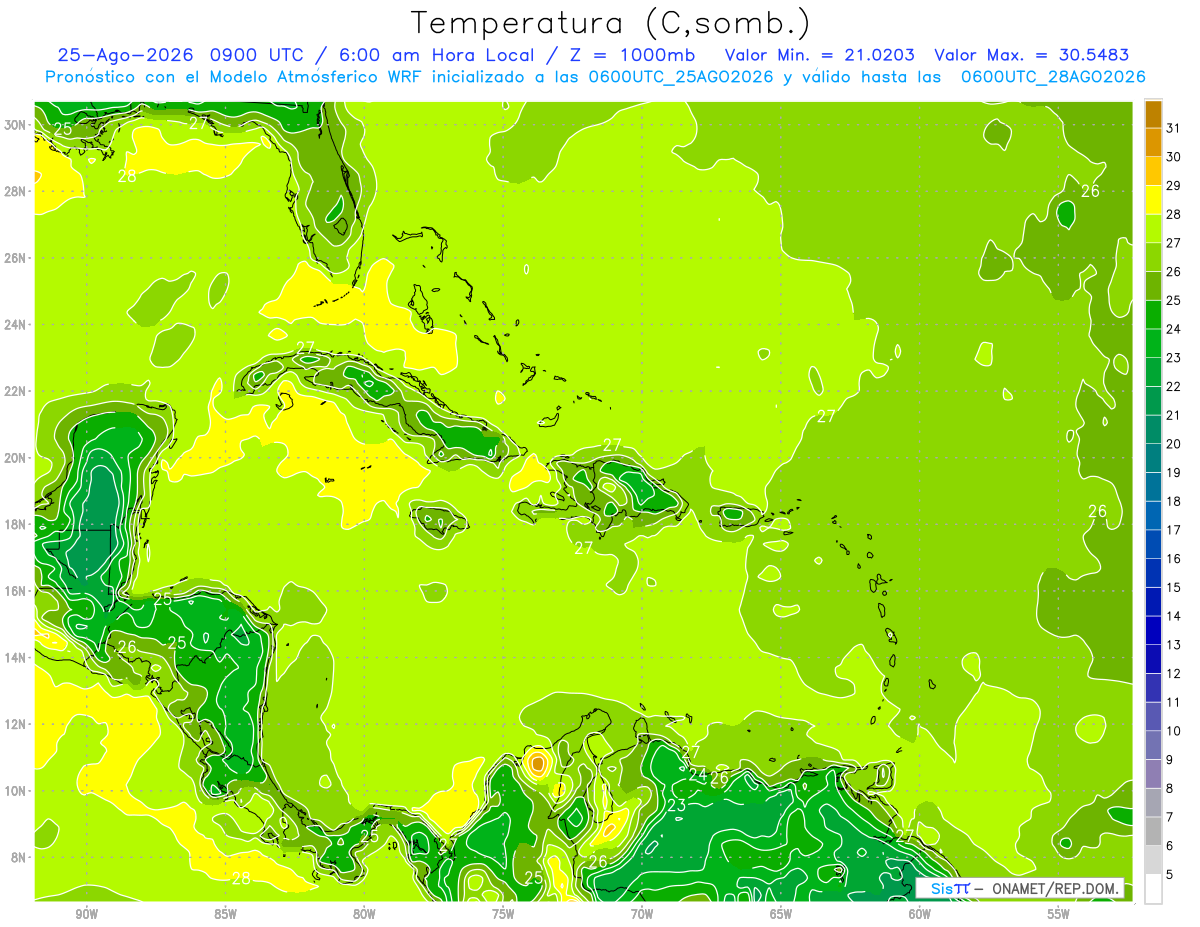Click the "14N" latitude axis label
Screen dimensions: 1200x927
click(x=15, y=657)
